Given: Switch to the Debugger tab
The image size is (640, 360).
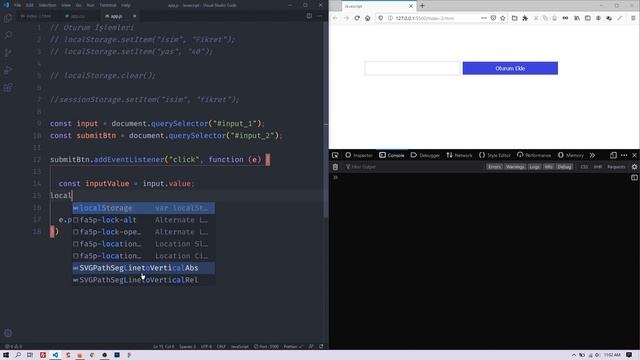Looking at the screenshot, I should click(x=425, y=155).
